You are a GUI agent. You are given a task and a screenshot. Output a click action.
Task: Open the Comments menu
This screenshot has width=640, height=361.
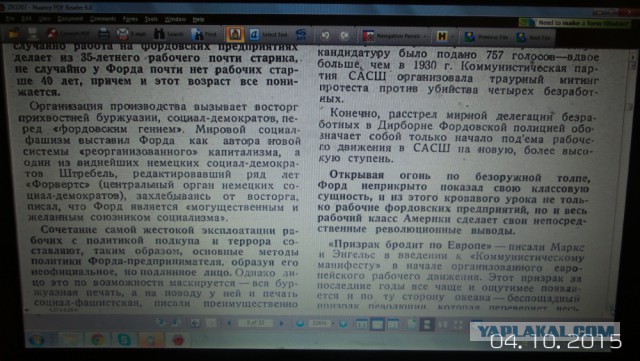pos(103,18)
